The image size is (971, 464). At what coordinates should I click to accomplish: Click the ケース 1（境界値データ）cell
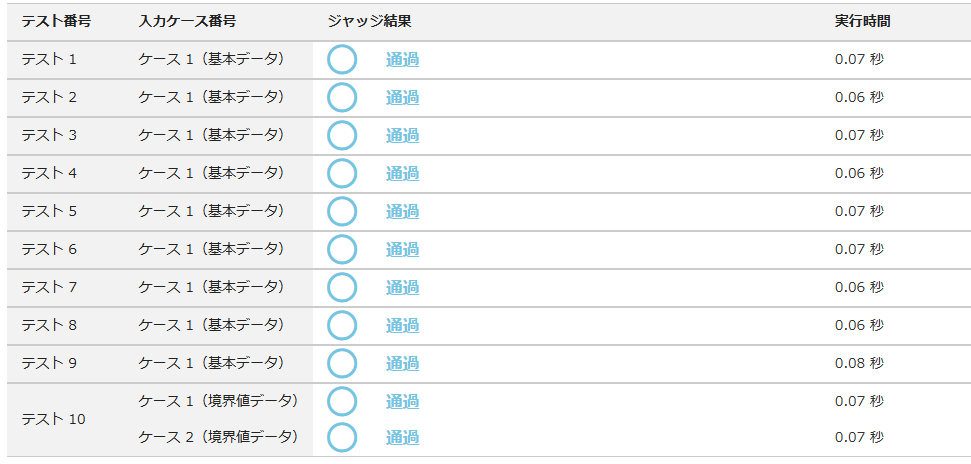coord(218,401)
